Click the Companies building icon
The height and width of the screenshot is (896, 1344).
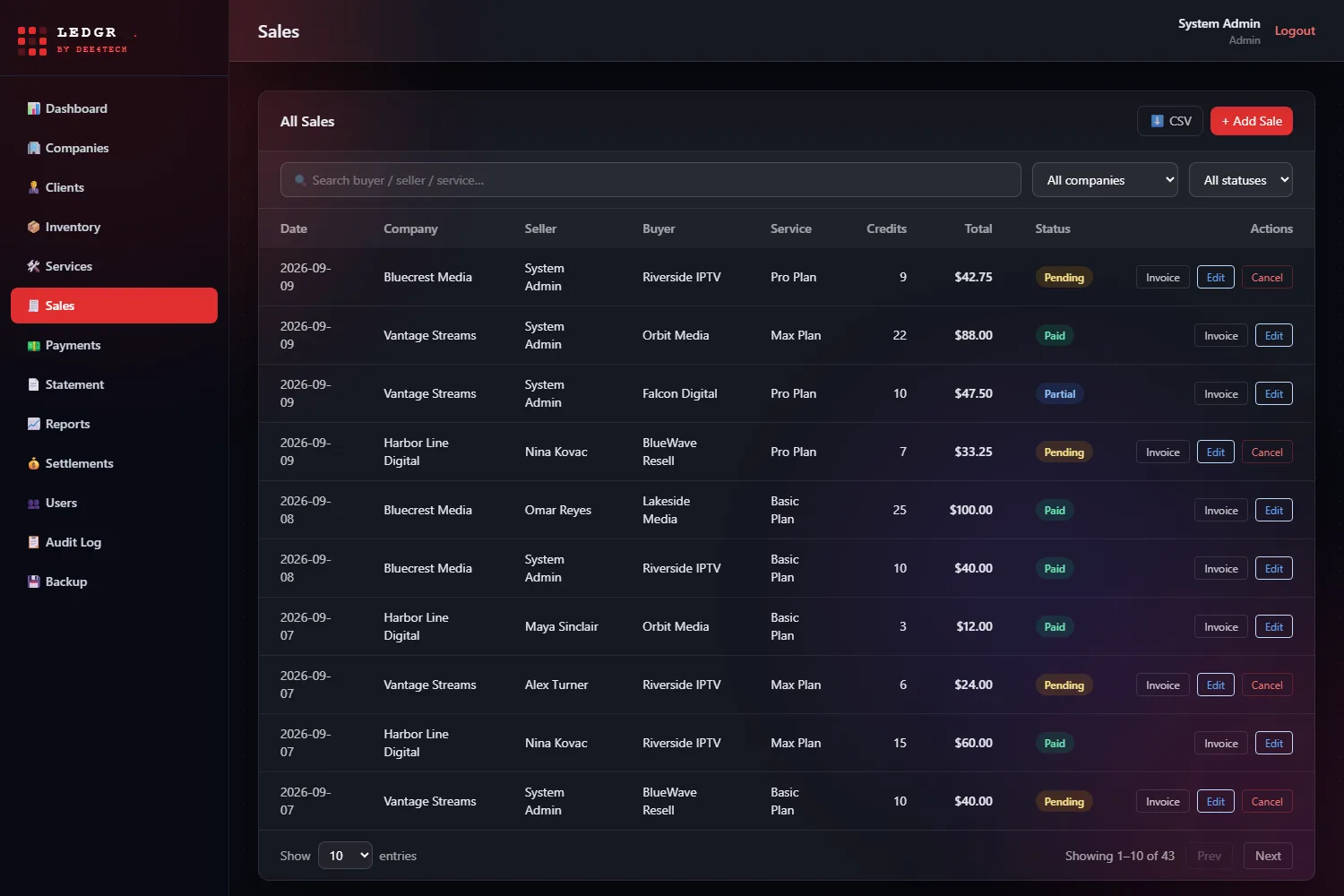[x=34, y=148]
